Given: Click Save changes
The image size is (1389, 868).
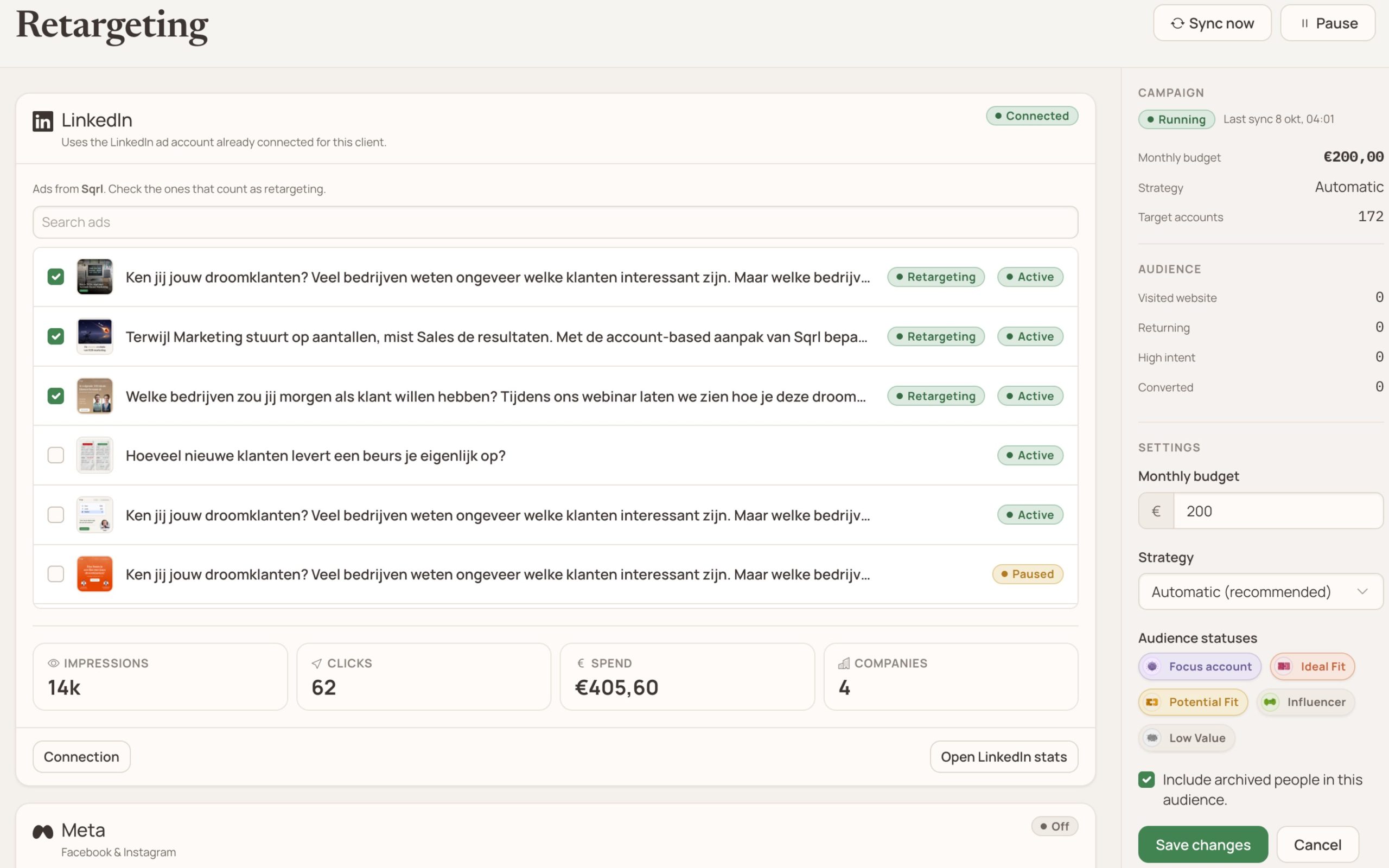Looking at the screenshot, I should pos(1203,845).
